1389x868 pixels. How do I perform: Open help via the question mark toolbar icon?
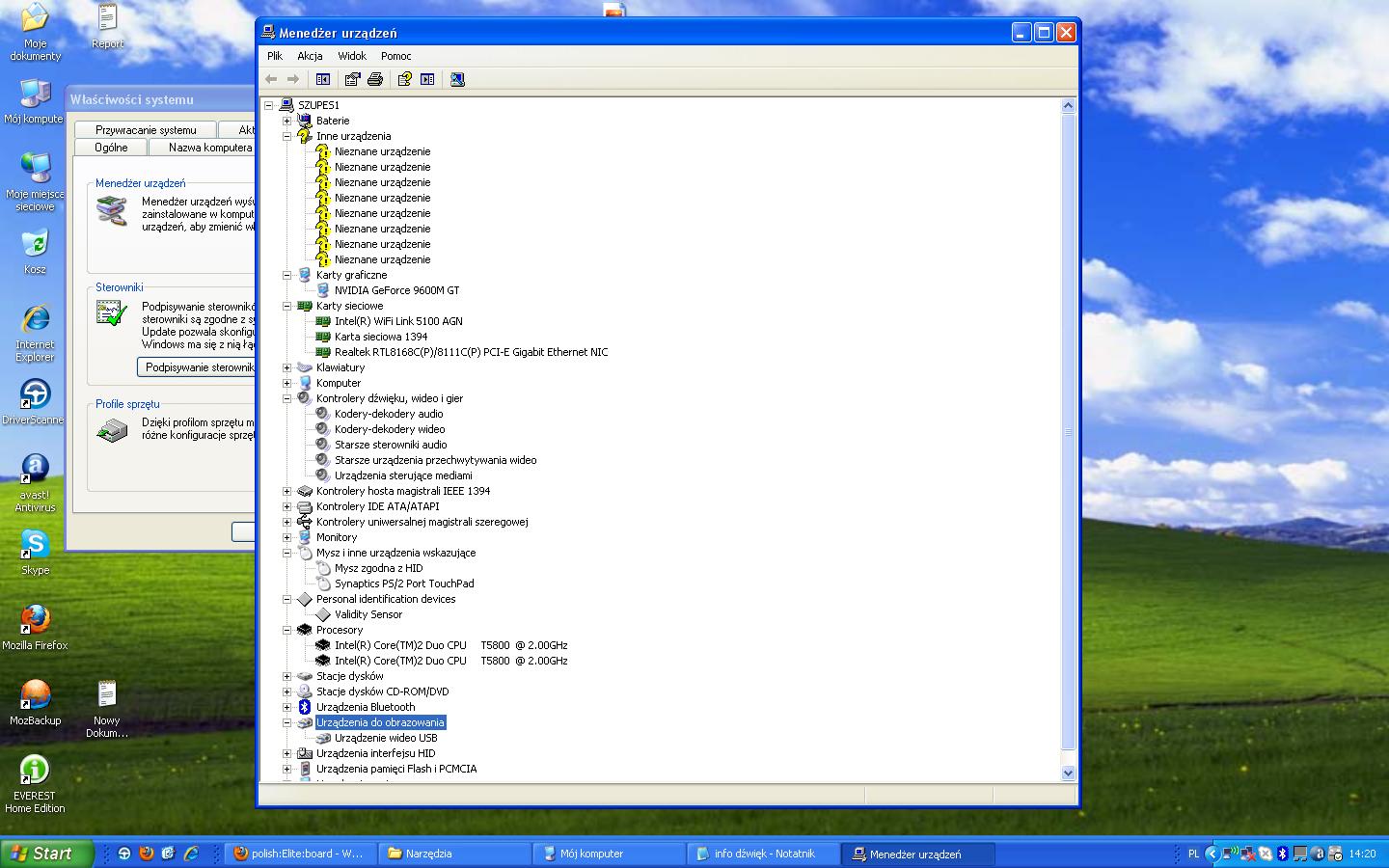404,79
